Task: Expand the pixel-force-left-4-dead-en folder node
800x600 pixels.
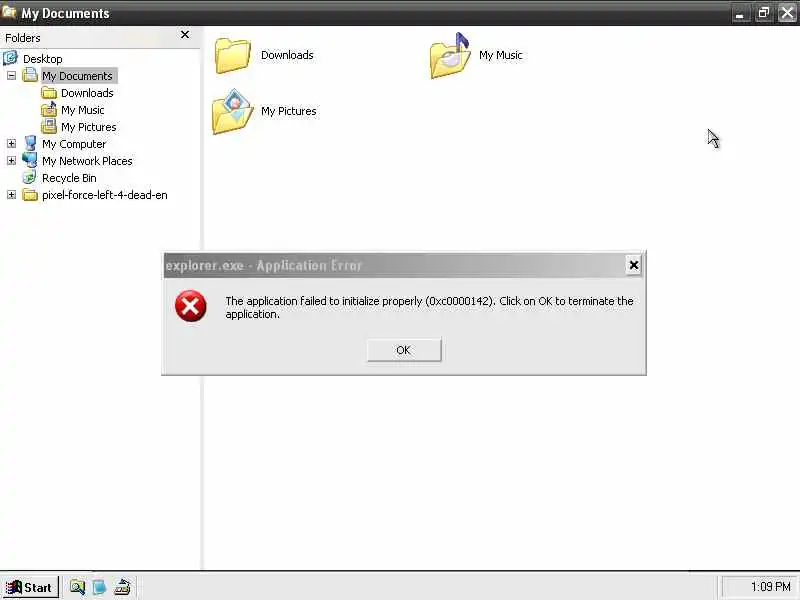Action: point(11,195)
